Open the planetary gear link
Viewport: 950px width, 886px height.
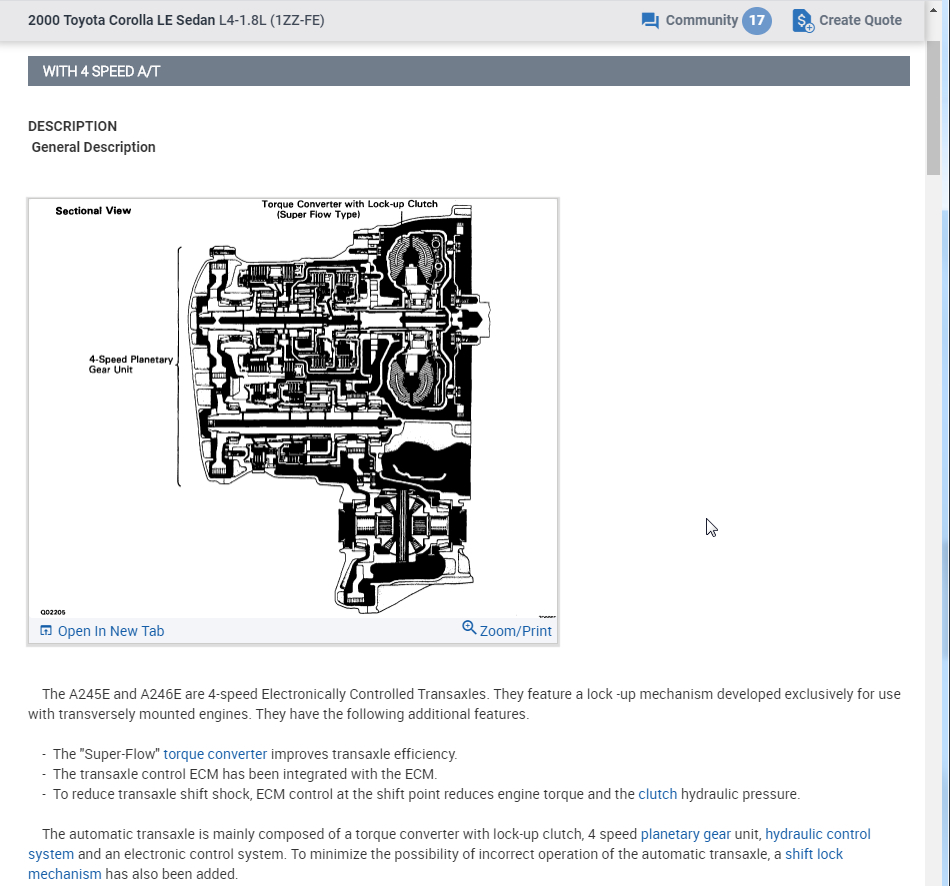(x=686, y=834)
